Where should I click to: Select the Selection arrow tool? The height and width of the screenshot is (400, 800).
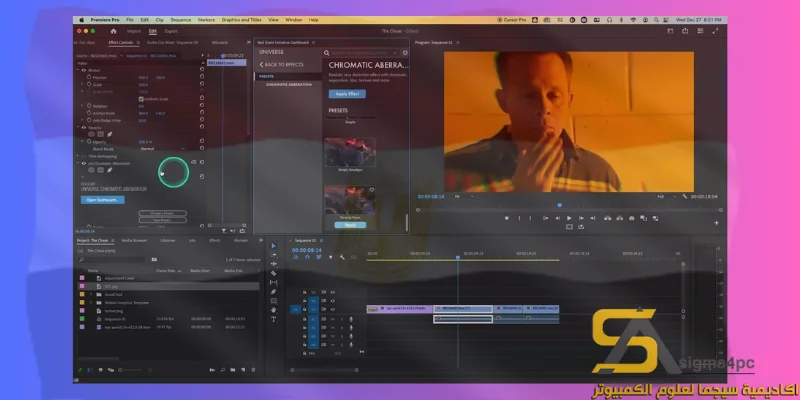[273, 246]
